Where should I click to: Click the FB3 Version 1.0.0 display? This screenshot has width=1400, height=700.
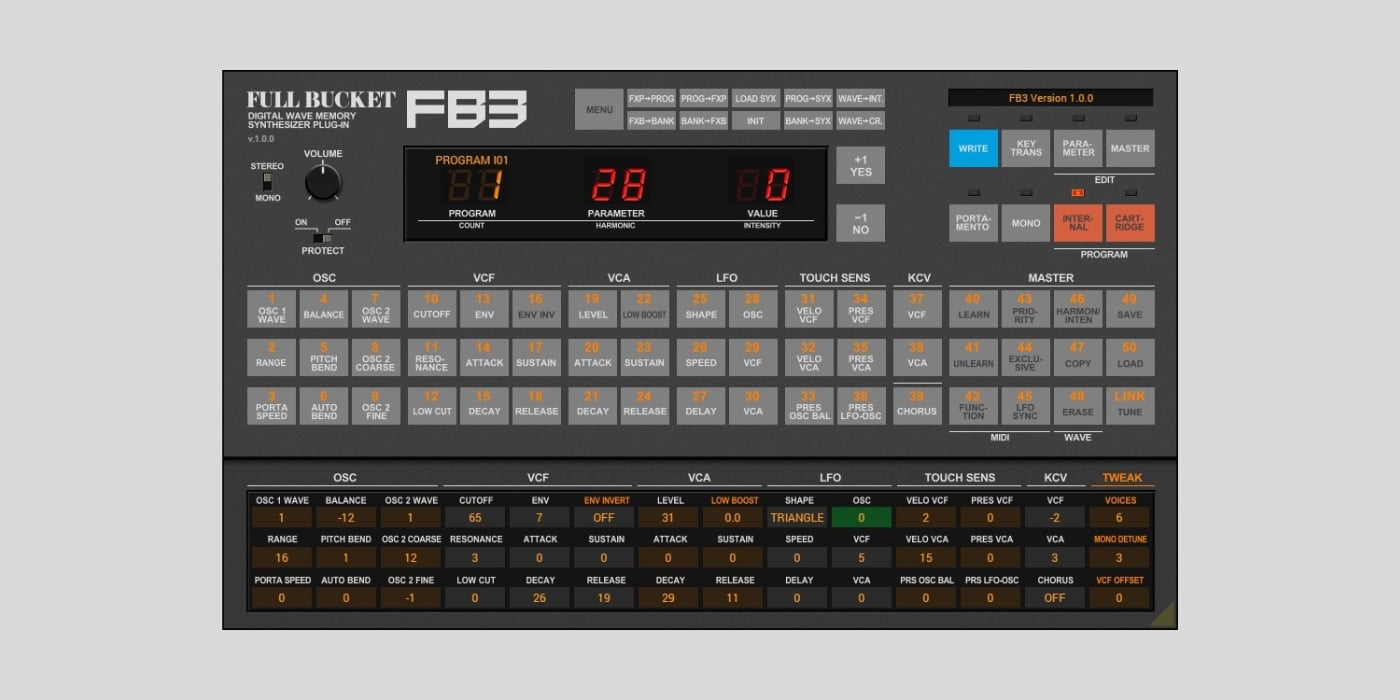coord(1051,98)
